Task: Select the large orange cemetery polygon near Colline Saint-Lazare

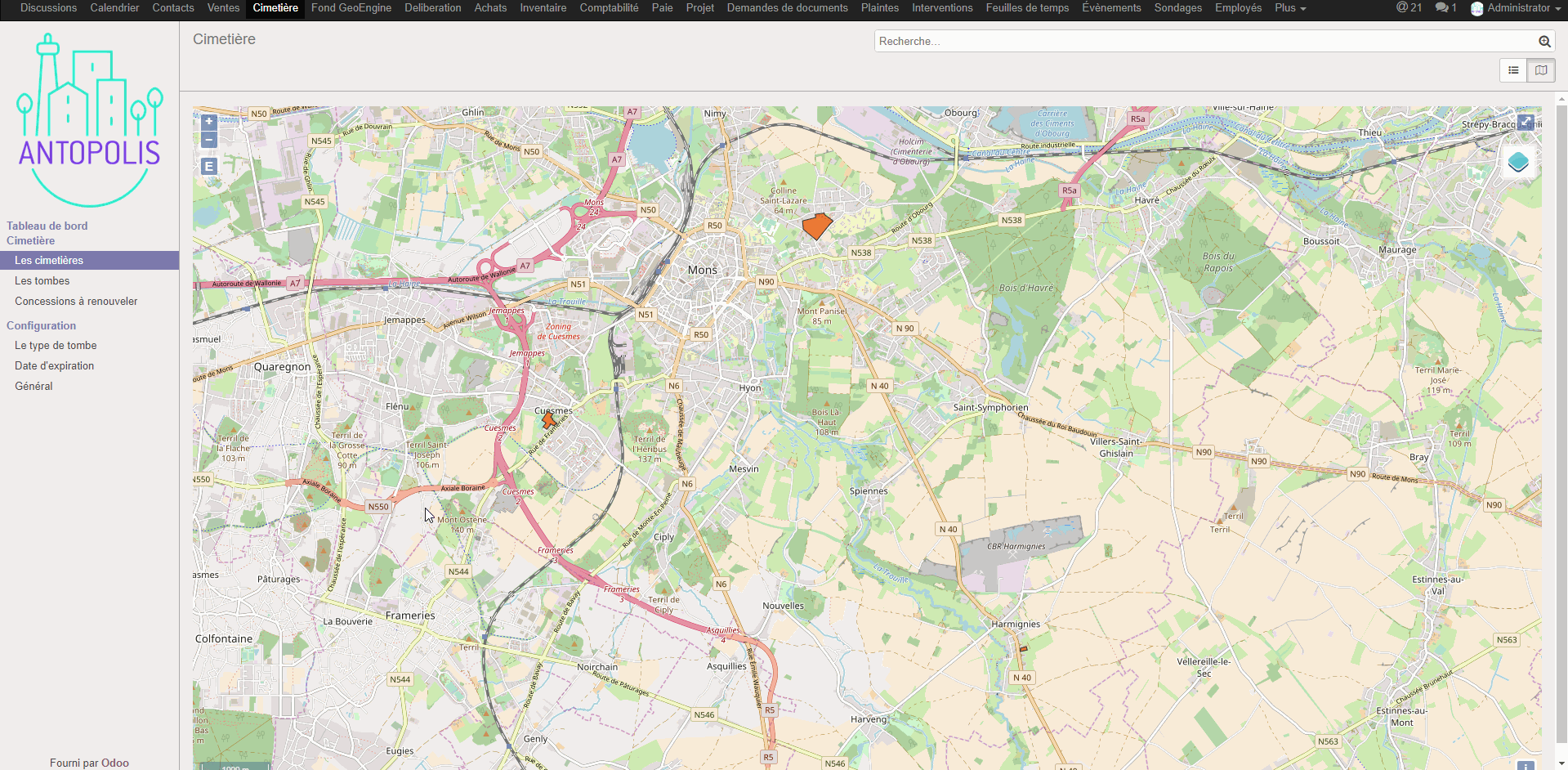Action: point(816,226)
